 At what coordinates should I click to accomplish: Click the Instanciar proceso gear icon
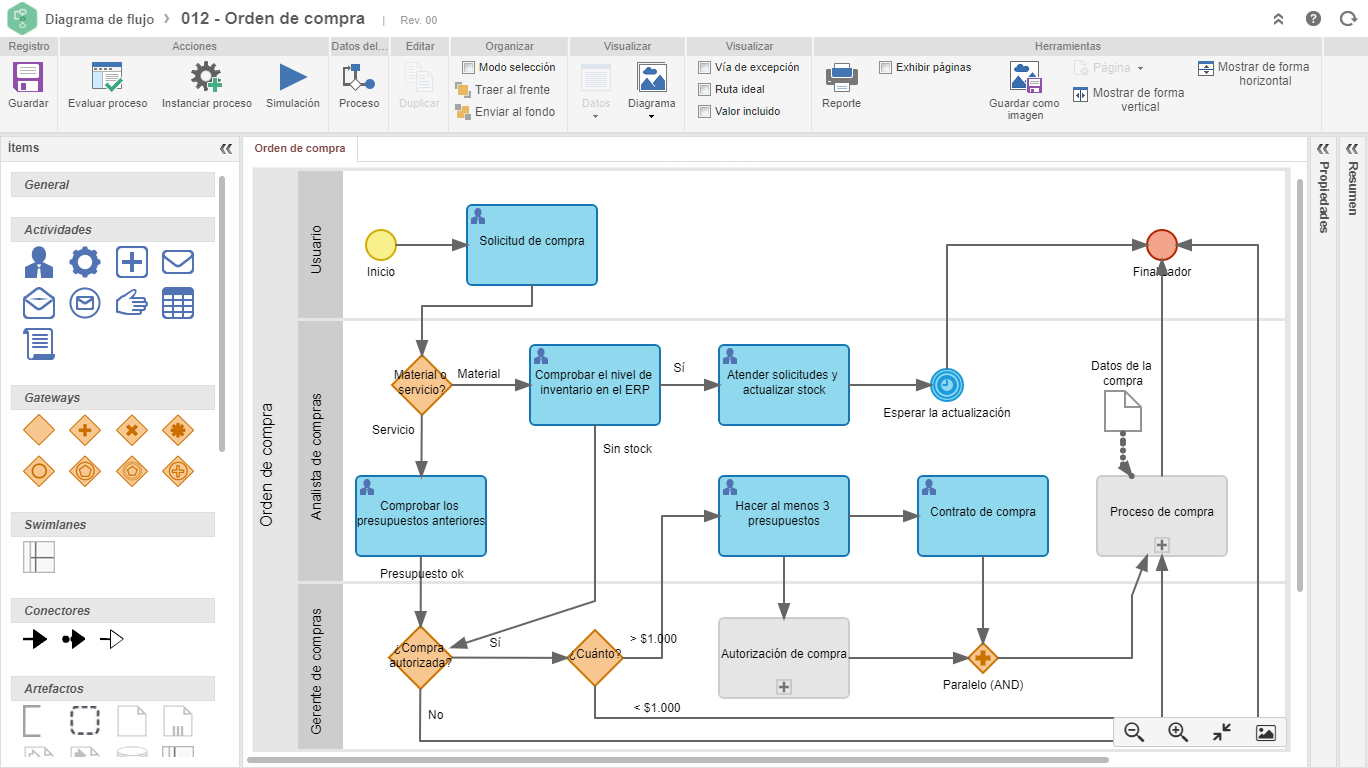click(206, 78)
